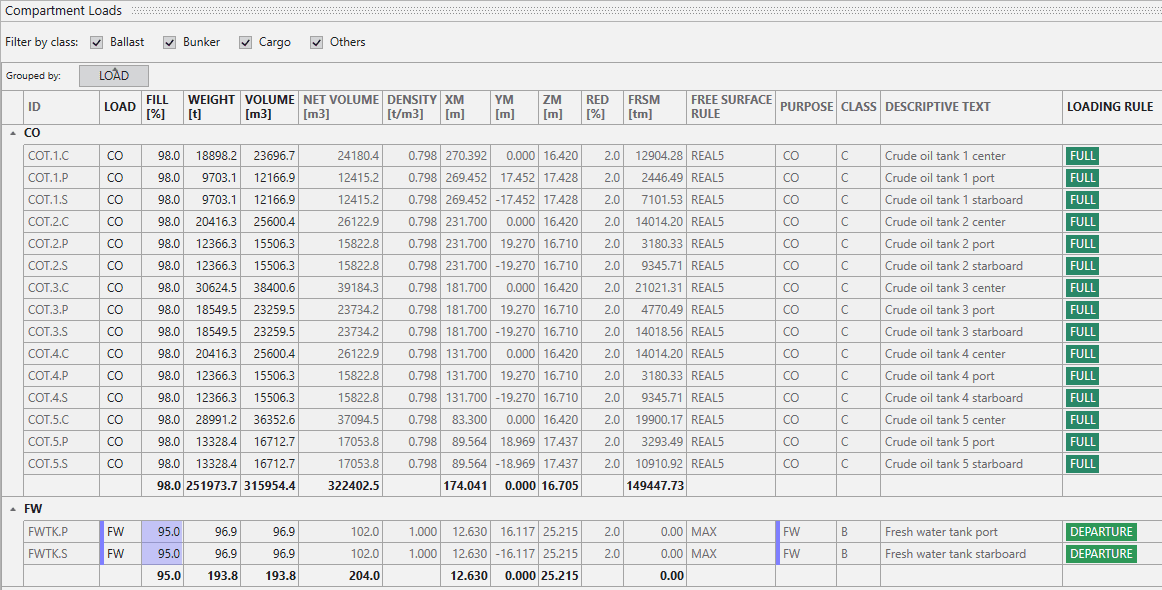Image resolution: width=1162 pixels, height=590 pixels.
Task: Click the DEPARTURE loading rule of FWTK.S
Action: pos(1101,554)
